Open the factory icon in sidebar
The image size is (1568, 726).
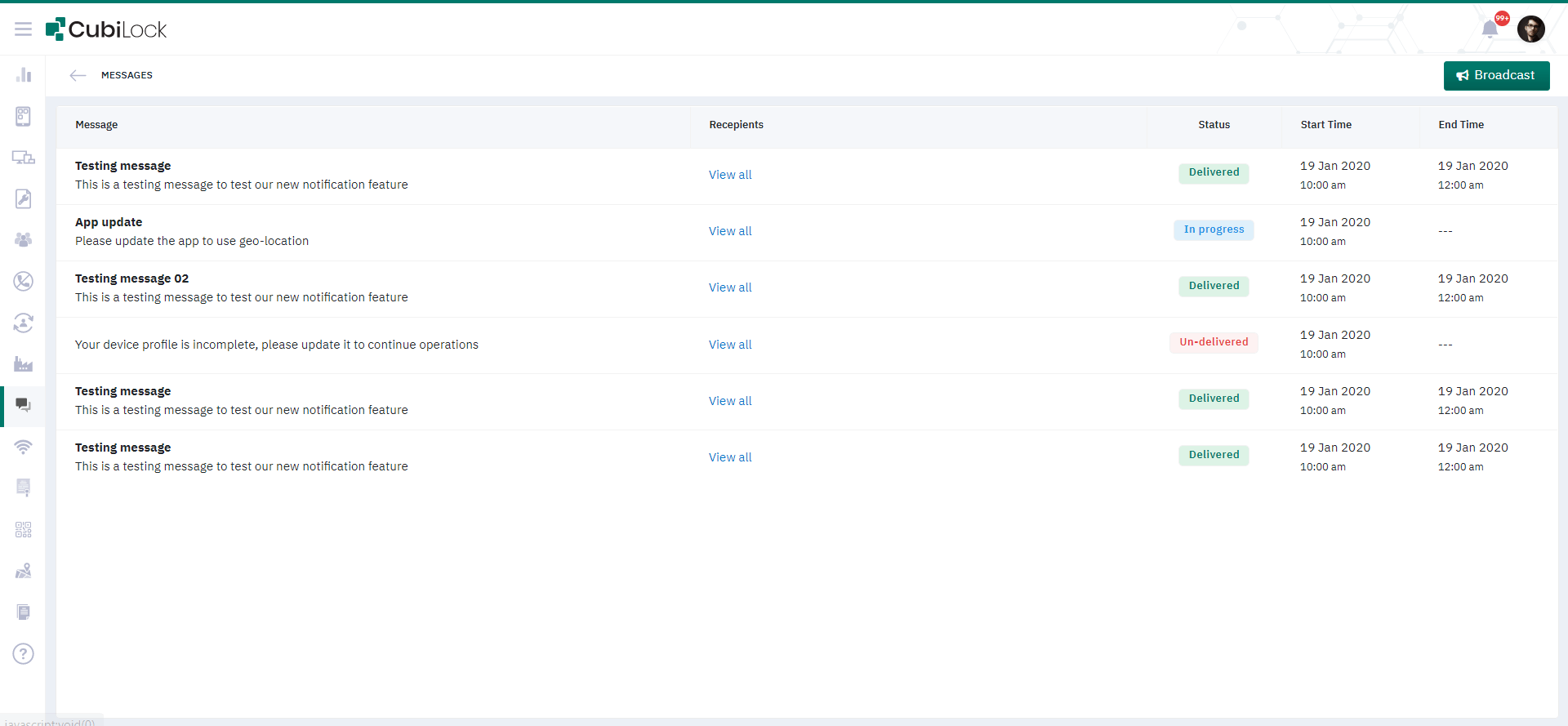pyautogui.click(x=23, y=364)
